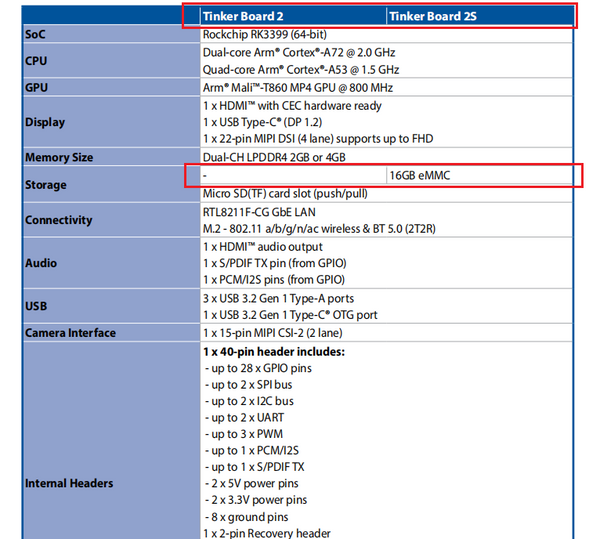Click '- up to 28 x GPIO pins' line

tap(258, 368)
